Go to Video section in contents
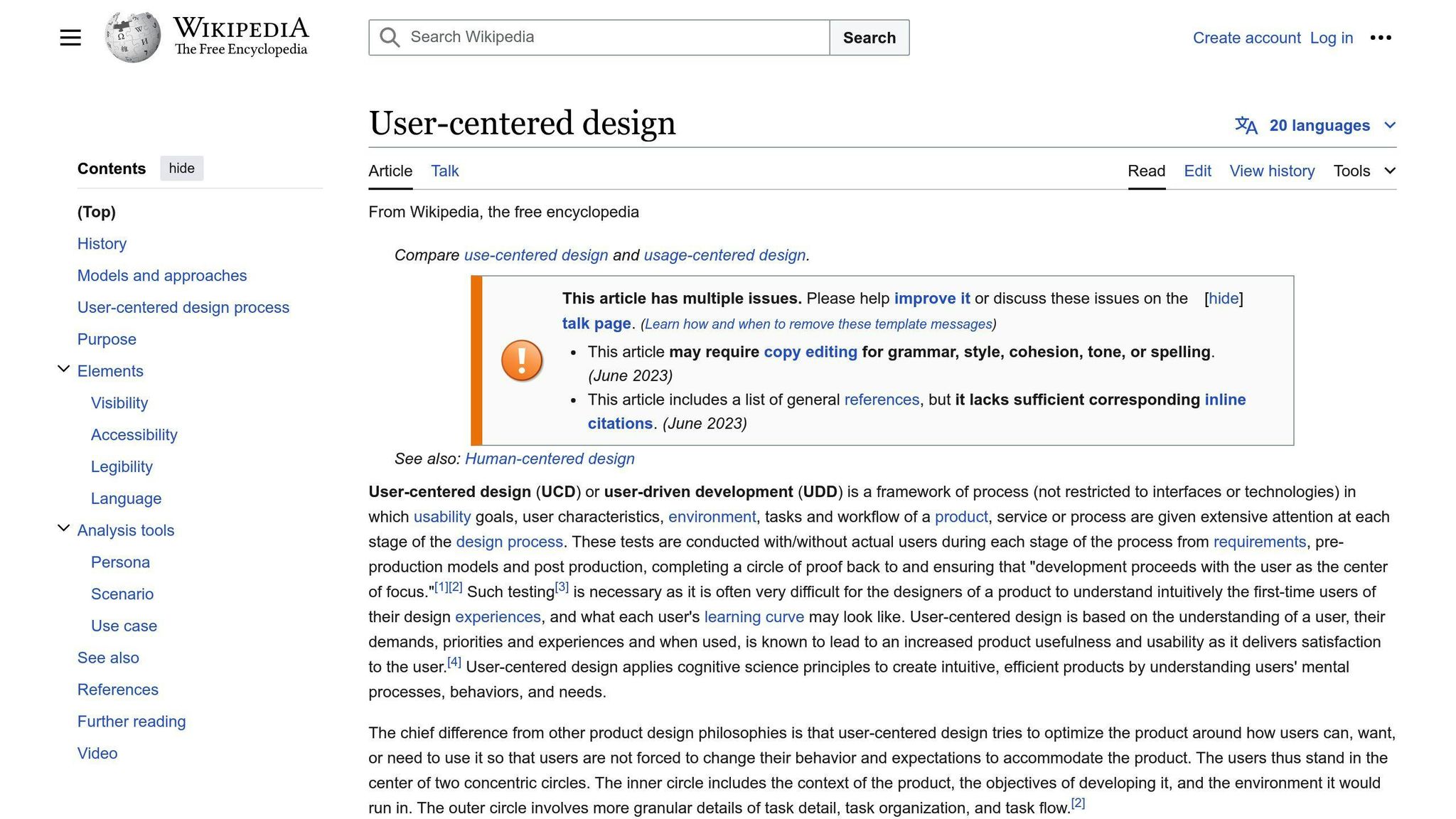The width and height of the screenshot is (1456, 819). coord(97,754)
